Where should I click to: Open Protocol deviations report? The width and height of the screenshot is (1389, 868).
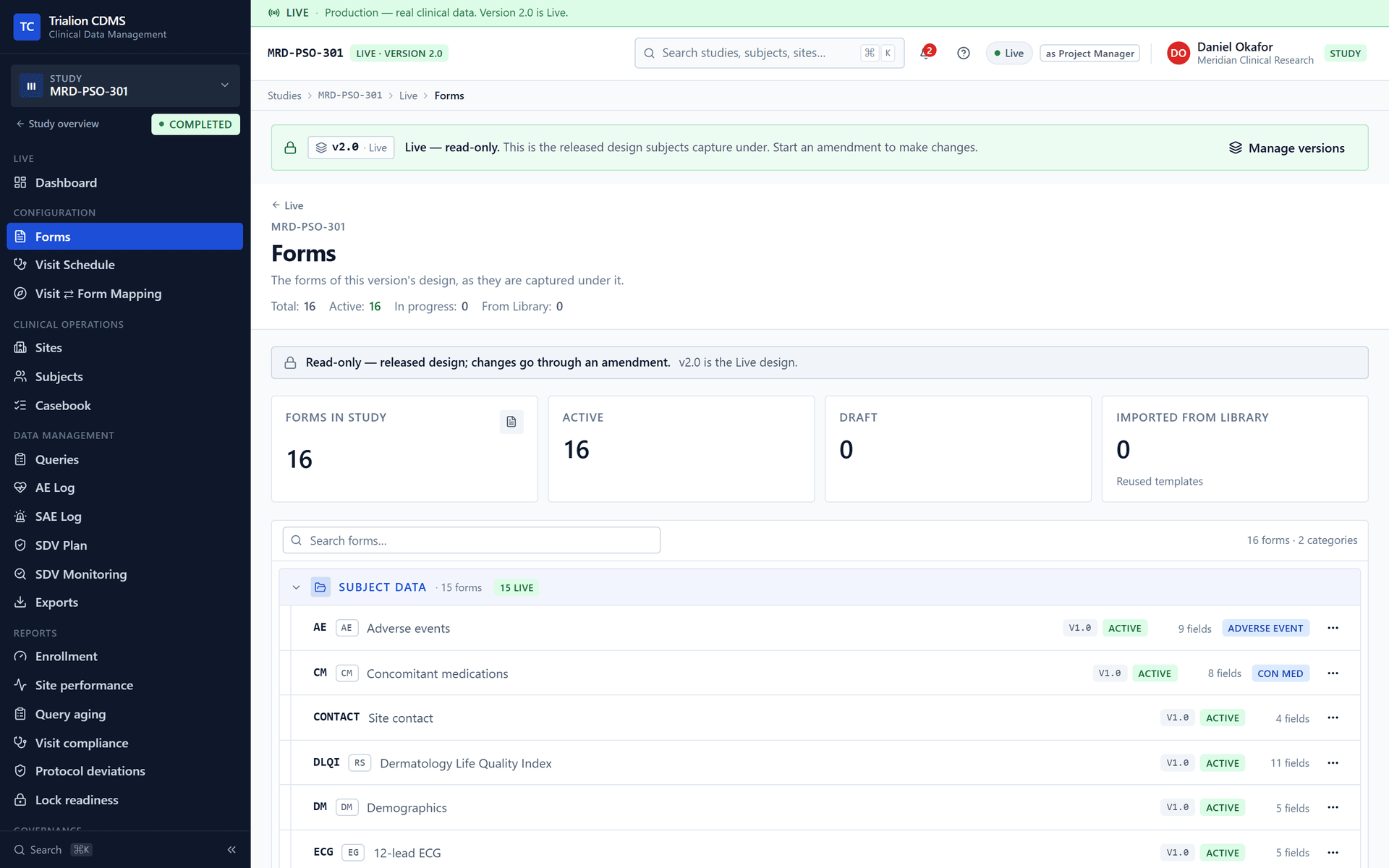tap(124, 771)
